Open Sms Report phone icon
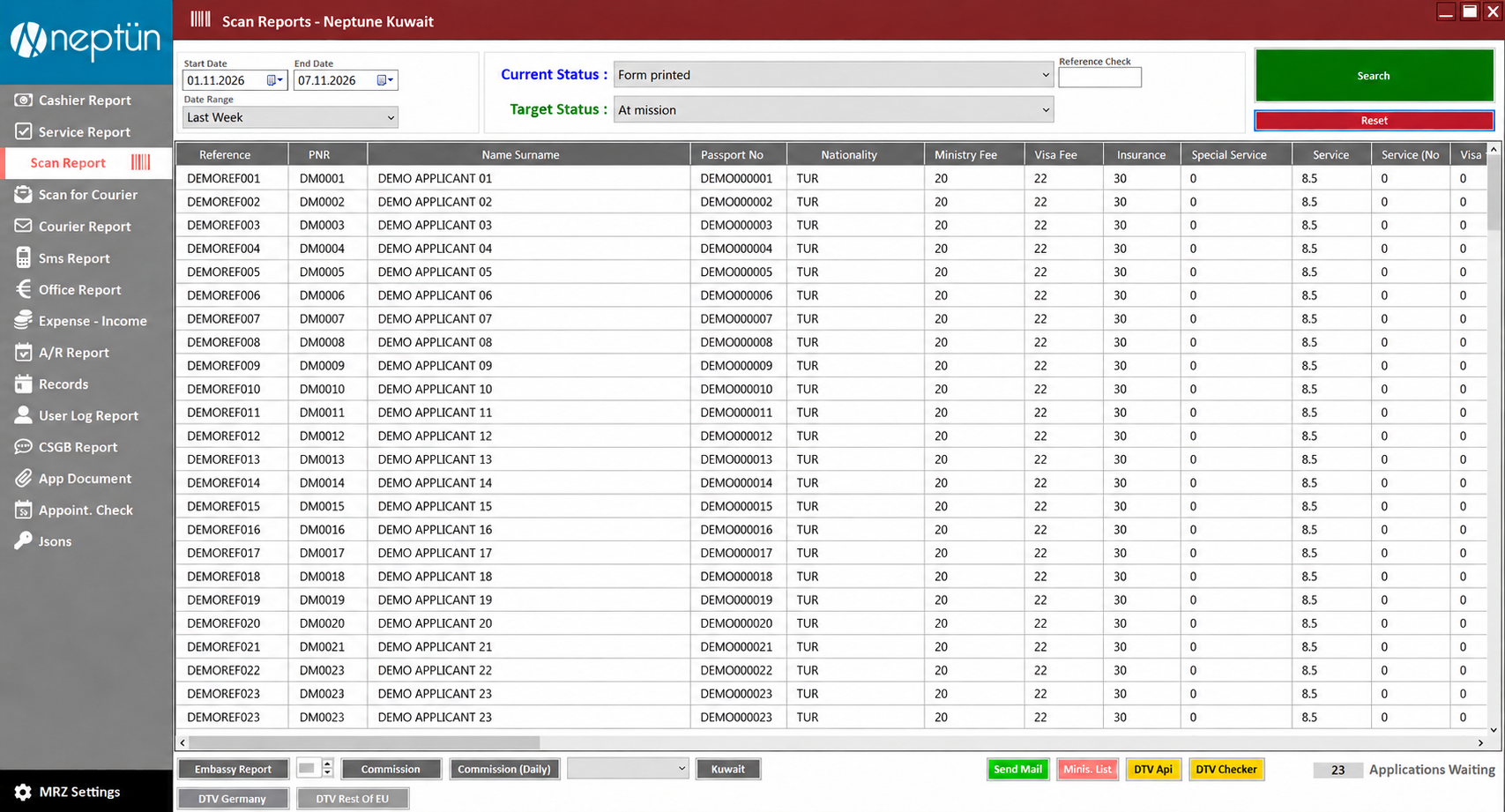The image size is (1505, 812). tap(23, 257)
